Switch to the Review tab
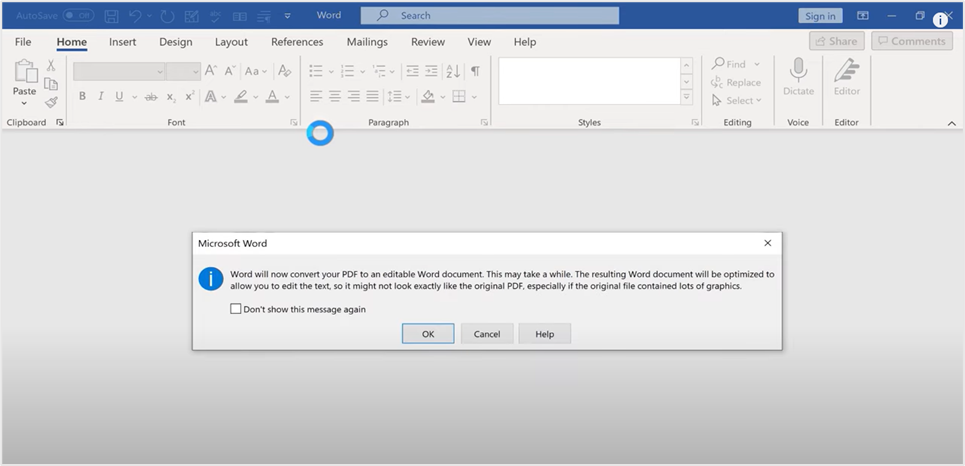This screenshot has width=965, height=466. pos(428,42)
